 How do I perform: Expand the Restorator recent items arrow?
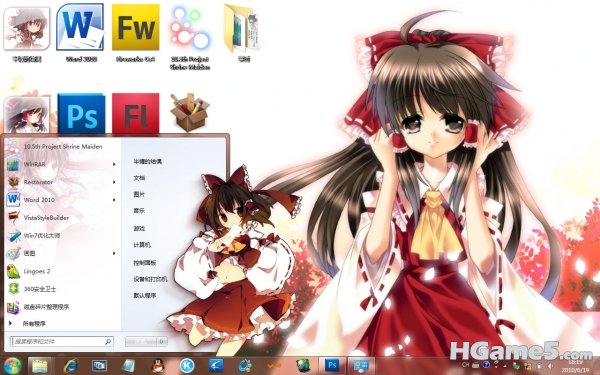[x=114, y=182]
